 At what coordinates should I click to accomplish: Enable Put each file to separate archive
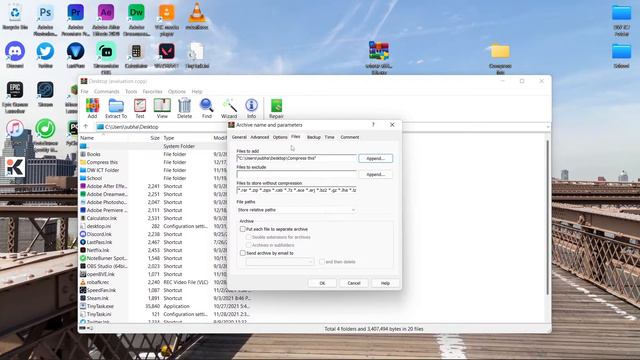pos(243,229)
